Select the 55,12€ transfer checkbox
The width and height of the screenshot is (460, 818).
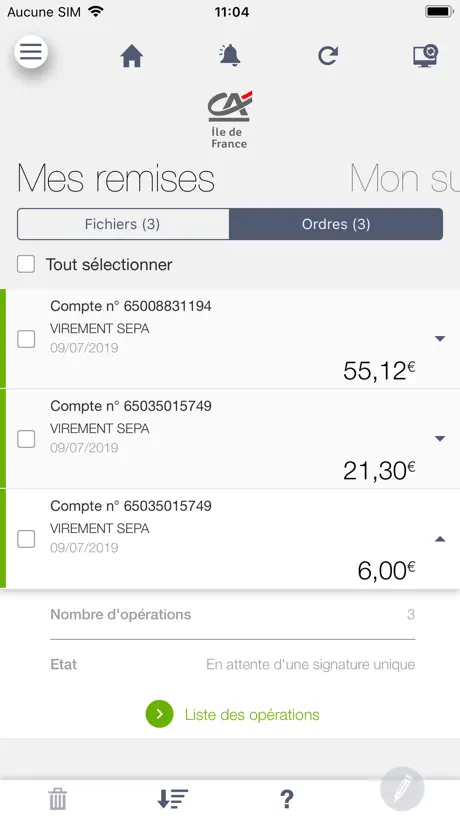[26, 339]
